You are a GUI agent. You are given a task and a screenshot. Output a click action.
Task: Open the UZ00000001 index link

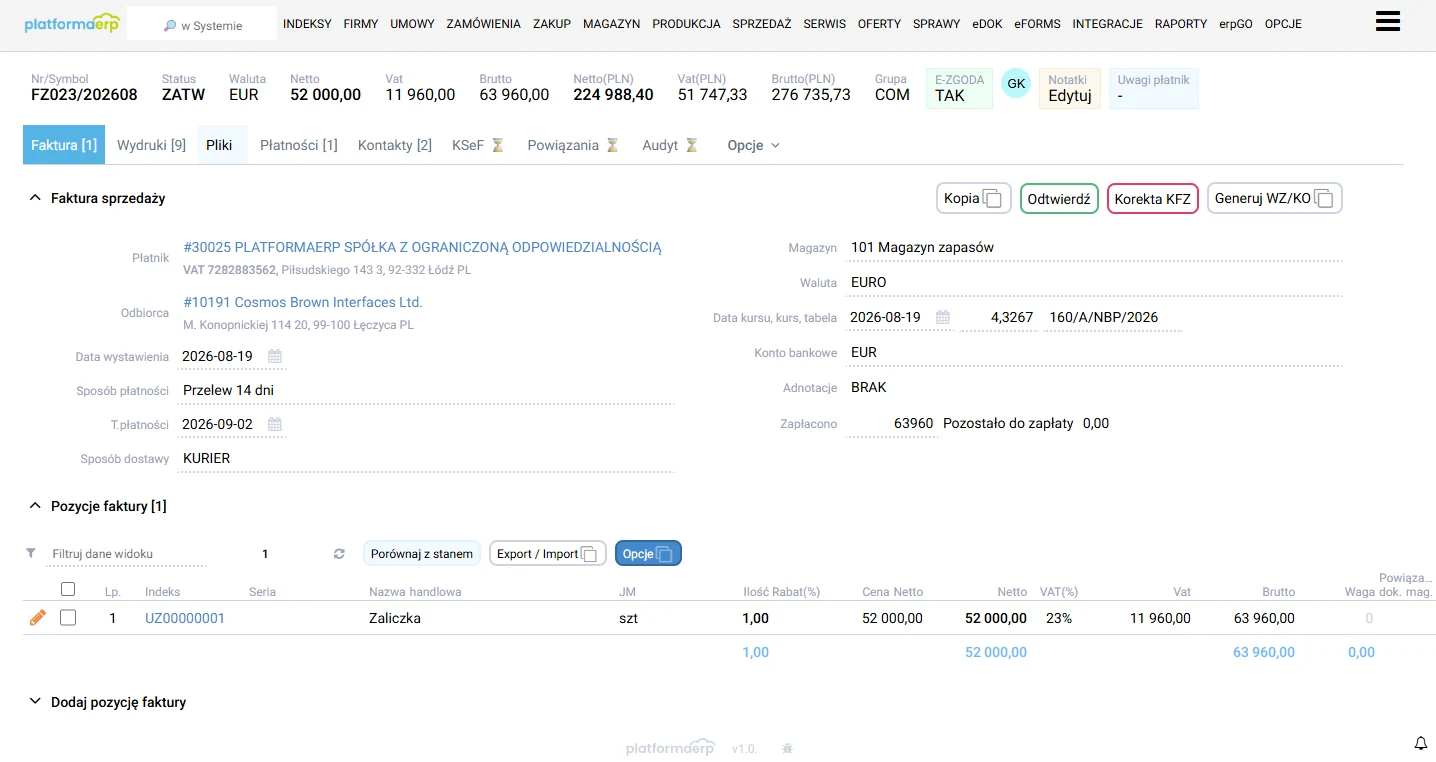click(x=185, y=618)
